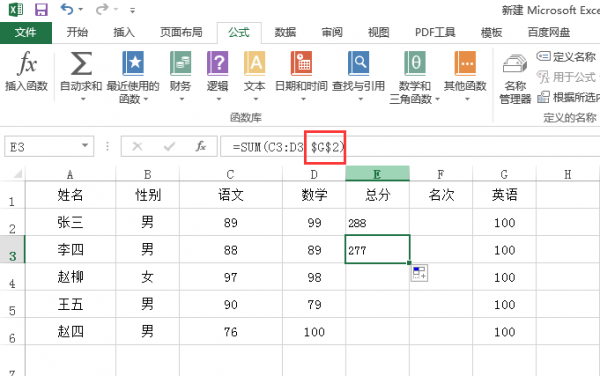600x376 pixels.
Task: Open the Logical (逻辑) functions icon
Action: point(217,63)
